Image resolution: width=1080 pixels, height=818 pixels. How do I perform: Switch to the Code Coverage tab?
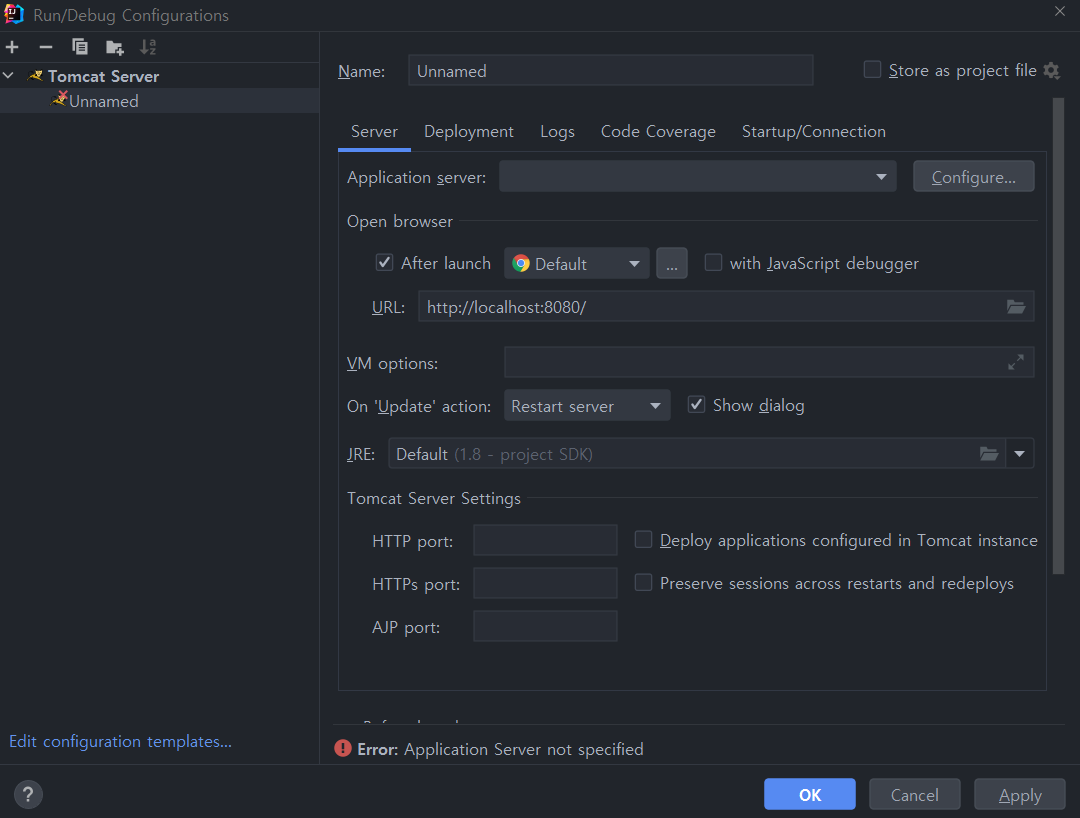[x=658, y=132]
